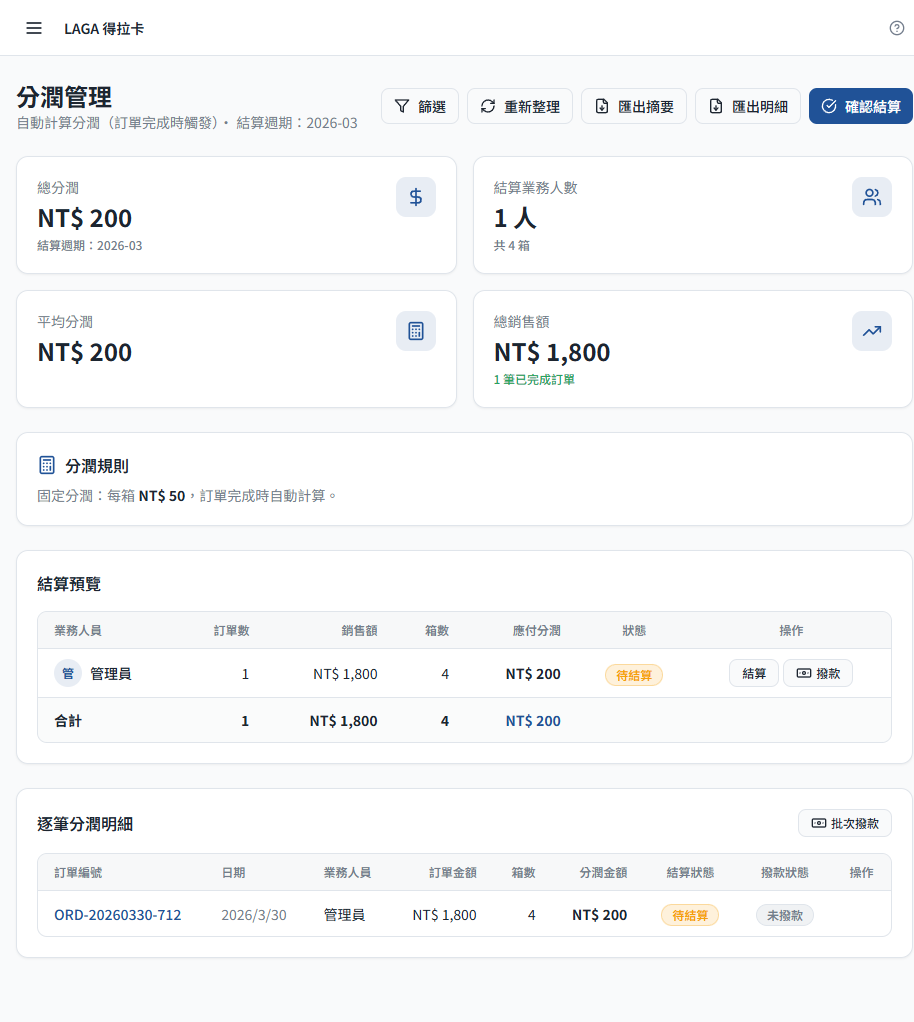914x1022 pixels.
Task: Click the 訂單編號 column header
Action: coord(78,872)
